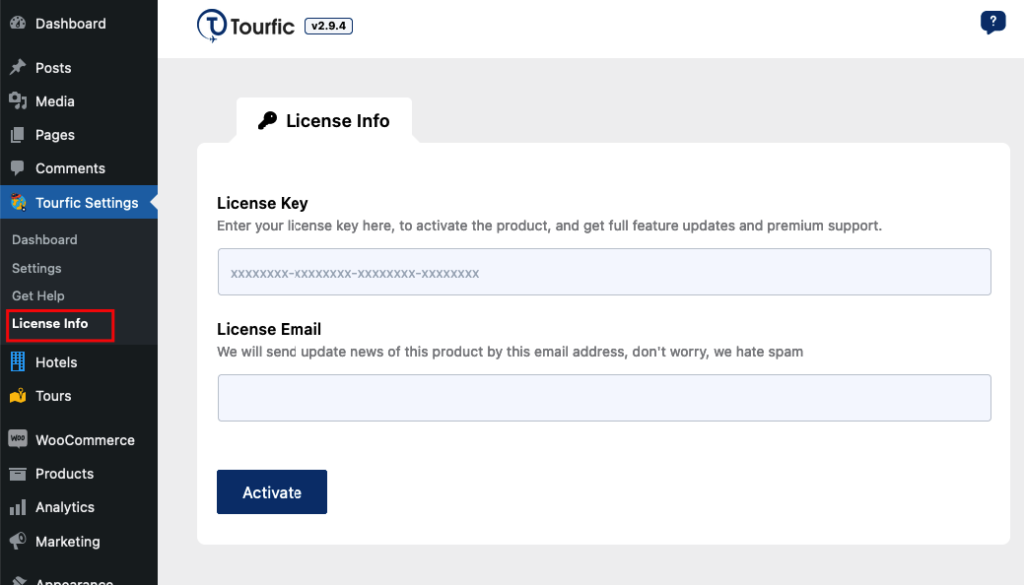This screenshot has width=1024, height=585.
Task: Click the 'Enter your license key here' description
Action: [549, 226]
